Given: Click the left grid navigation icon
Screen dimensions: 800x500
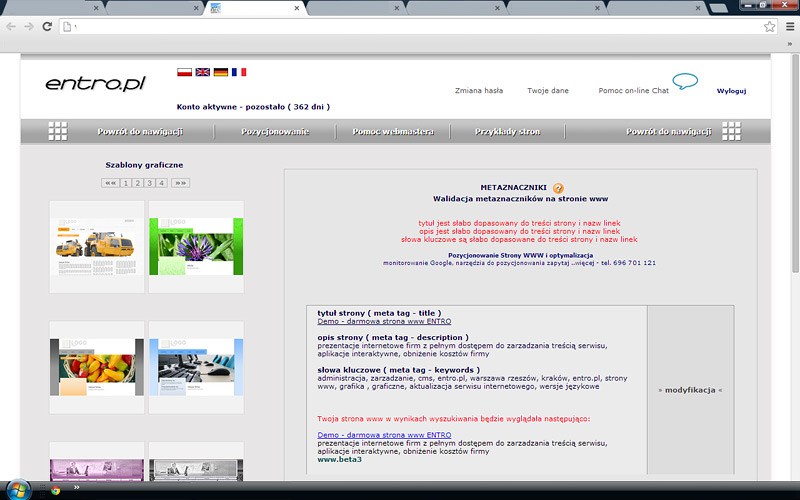Looking at the screenshot, I should pos(58,131).
